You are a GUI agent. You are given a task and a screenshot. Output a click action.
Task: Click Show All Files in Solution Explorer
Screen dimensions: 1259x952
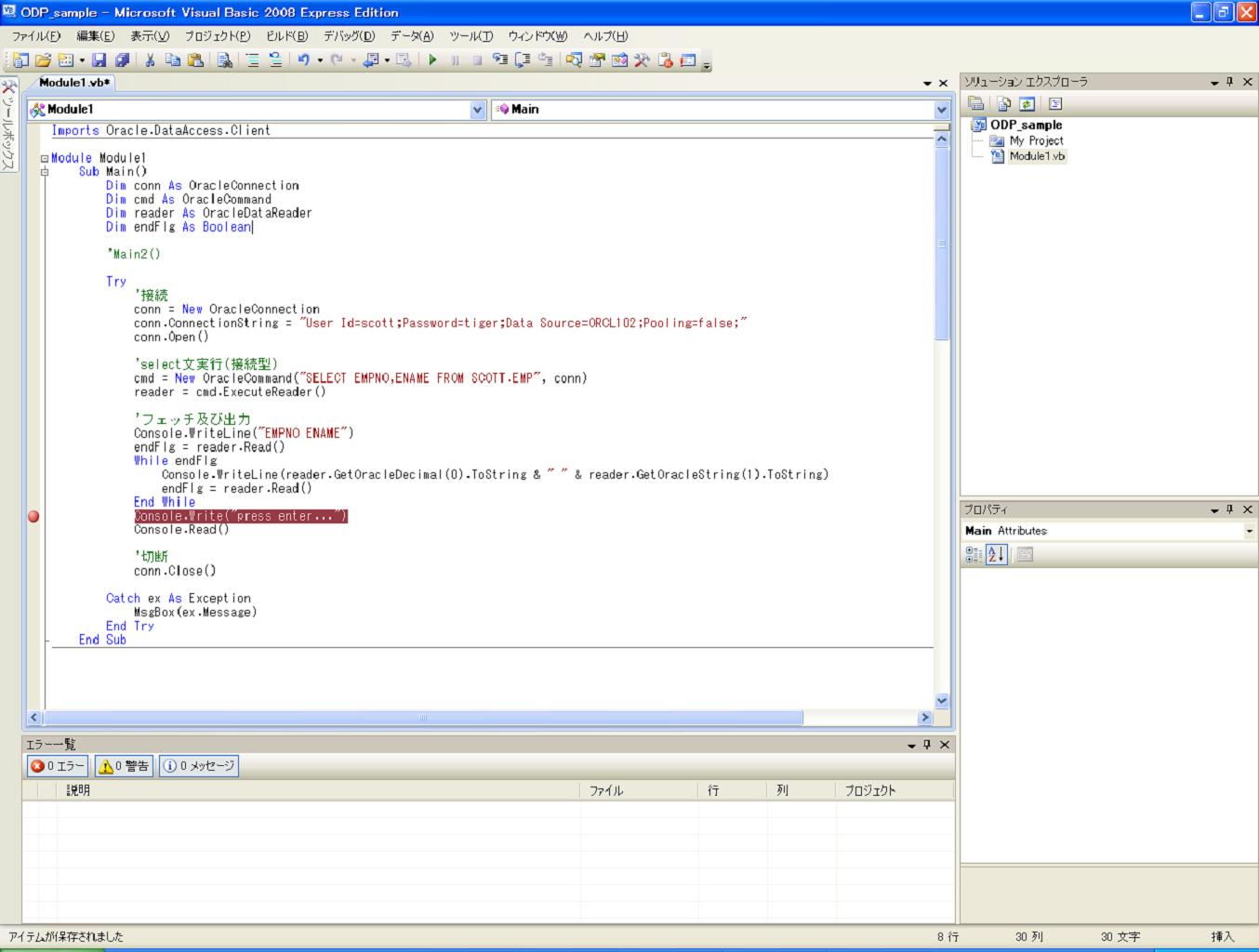click(x=1003, y=104)
